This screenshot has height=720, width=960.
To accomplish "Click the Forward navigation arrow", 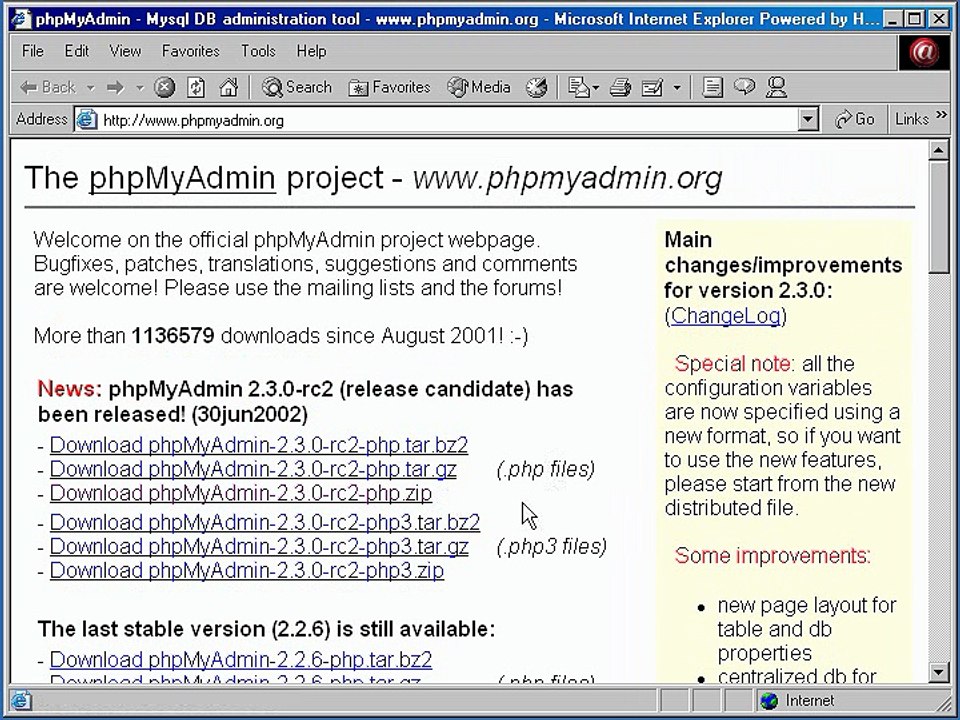I will pos(115,88).
